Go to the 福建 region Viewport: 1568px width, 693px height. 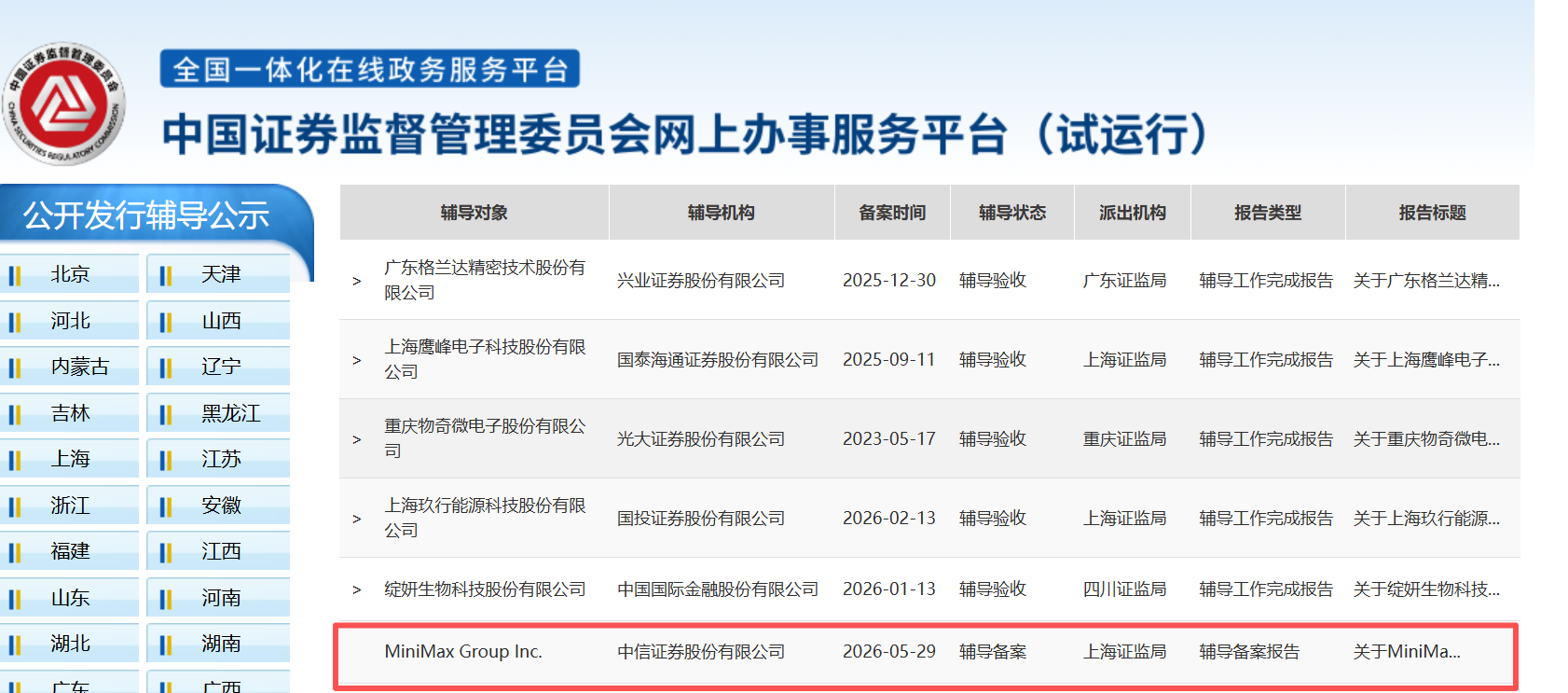click(x=70, y=551)
